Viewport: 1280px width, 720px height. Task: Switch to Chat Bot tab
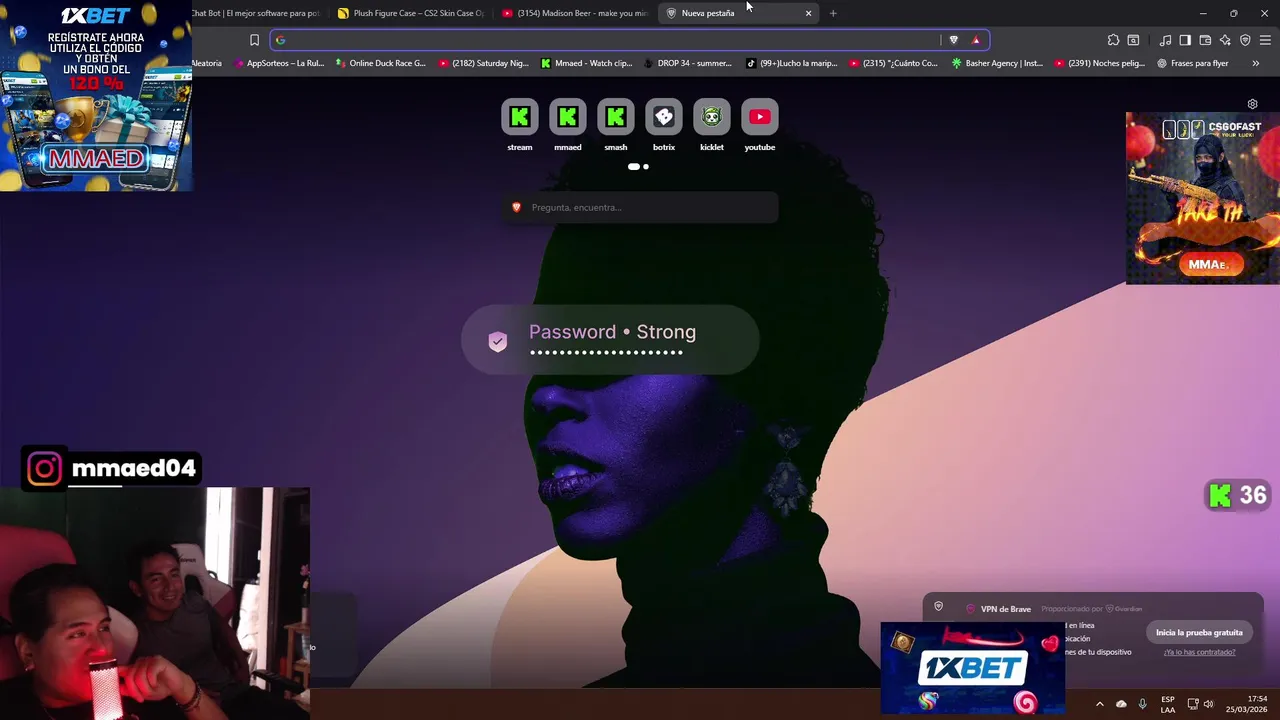258,13
